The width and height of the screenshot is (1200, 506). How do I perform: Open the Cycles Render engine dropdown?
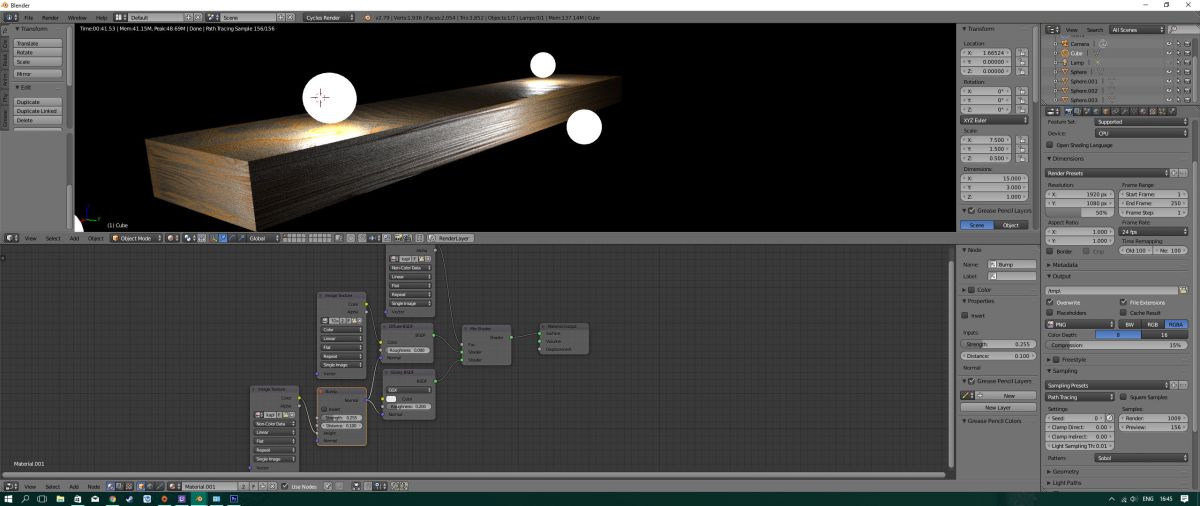tap(330, 18)
